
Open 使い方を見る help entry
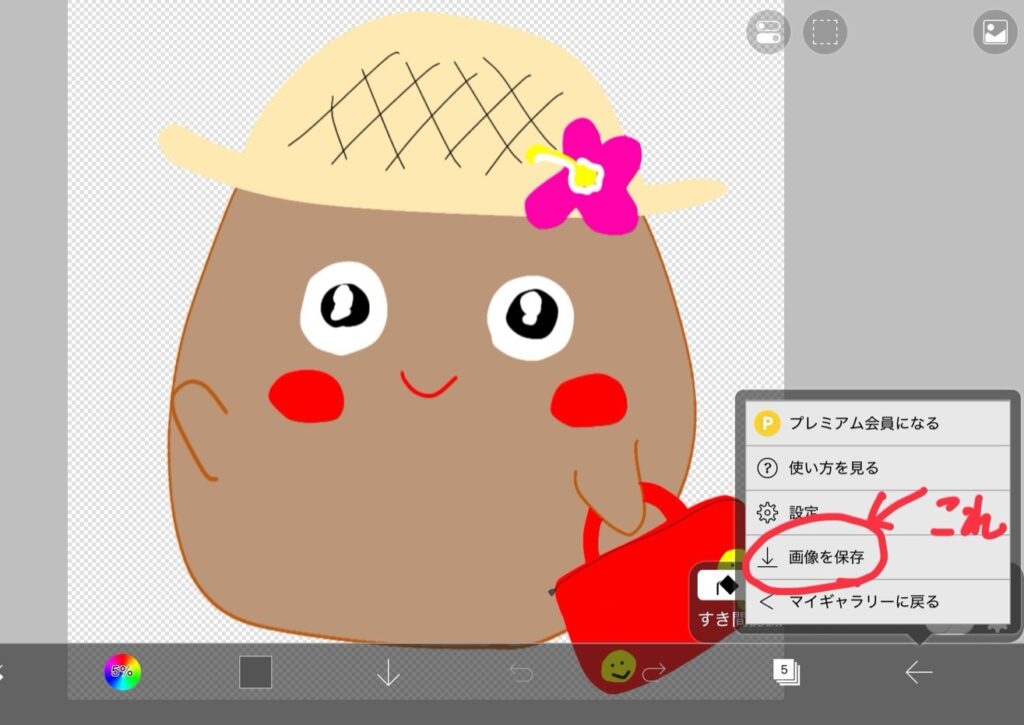point(834,468)
